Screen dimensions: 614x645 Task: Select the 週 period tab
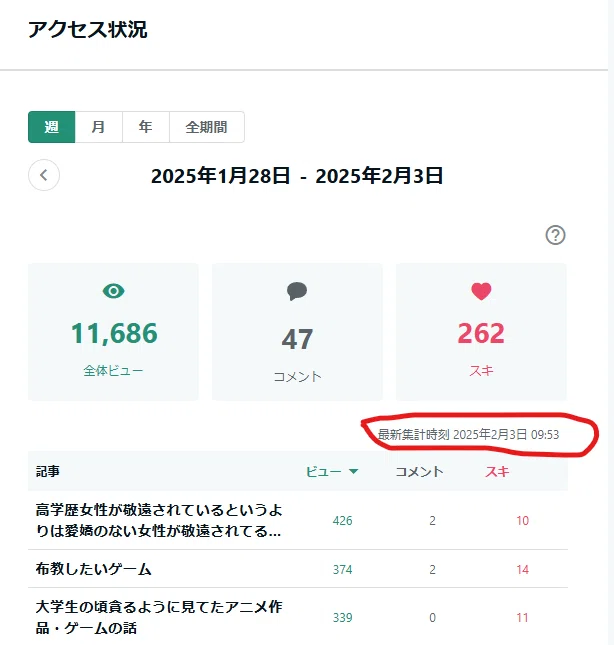point(51,127)
